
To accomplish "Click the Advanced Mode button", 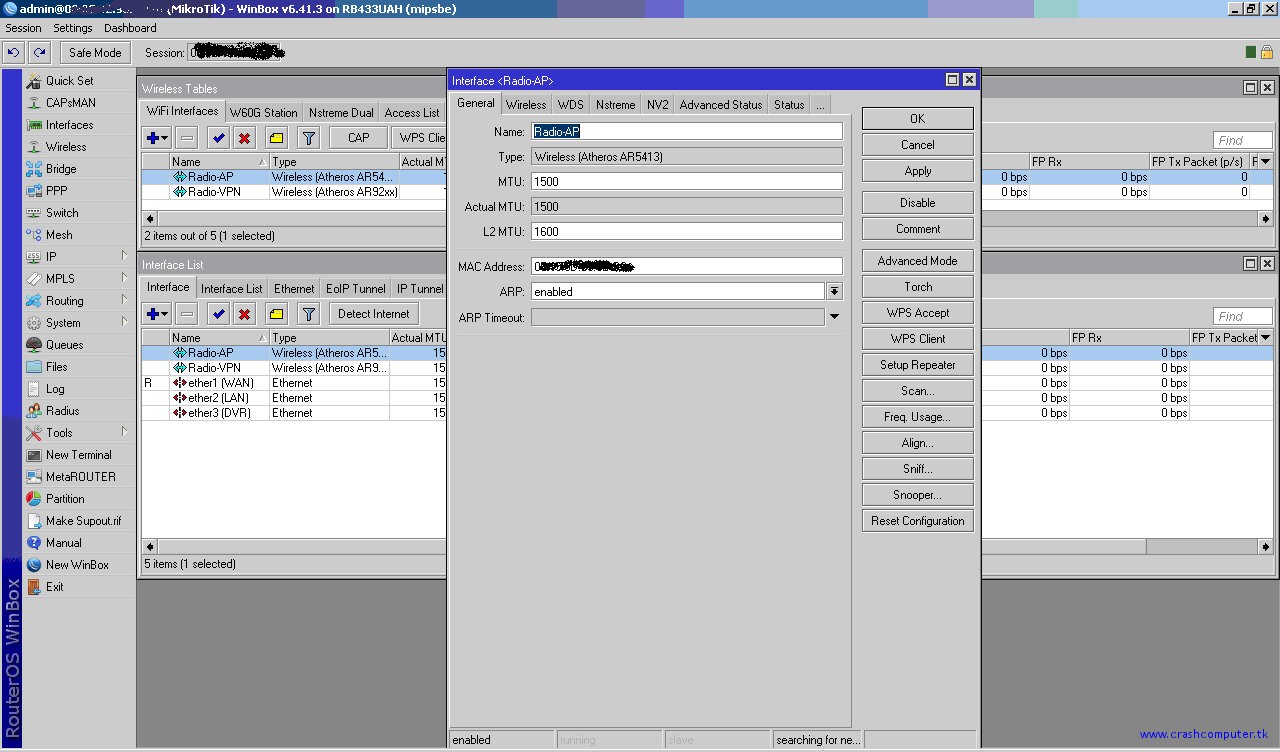I will [917, 261].
